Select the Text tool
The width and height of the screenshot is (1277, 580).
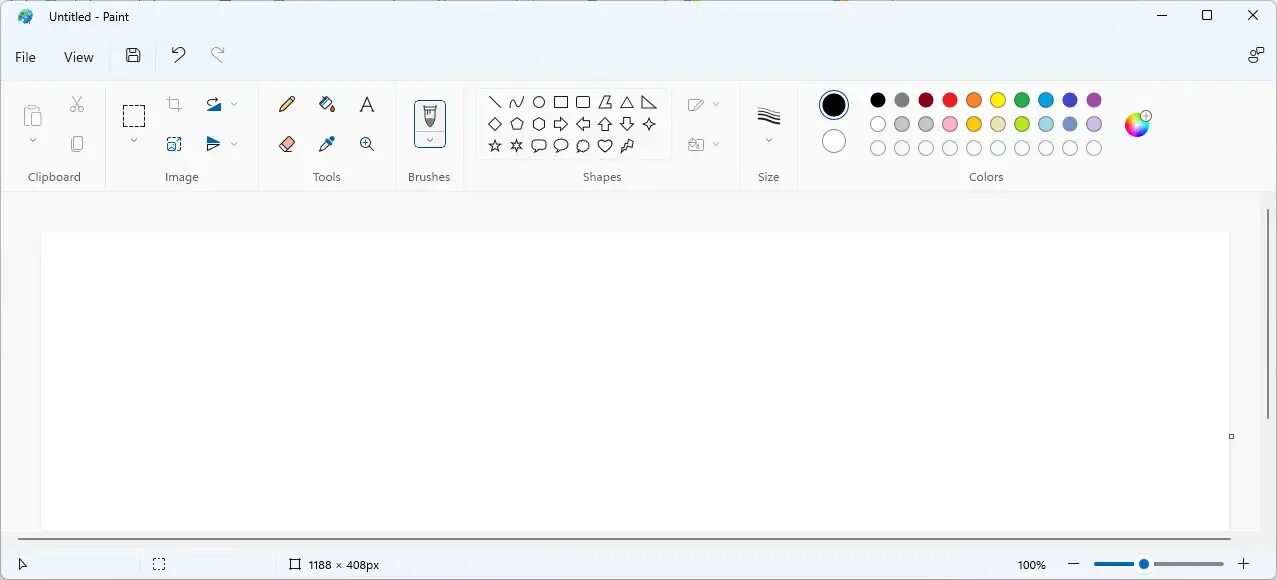click(x=367, y=104)
